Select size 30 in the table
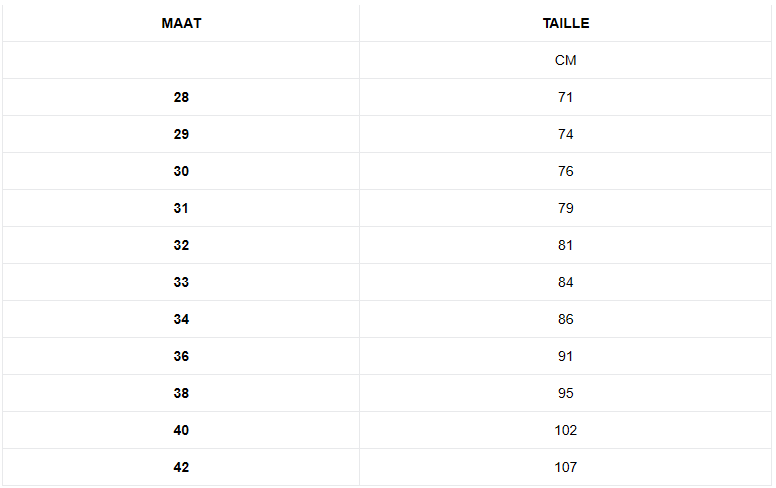 pyautogui.click(x=181, y=171)
